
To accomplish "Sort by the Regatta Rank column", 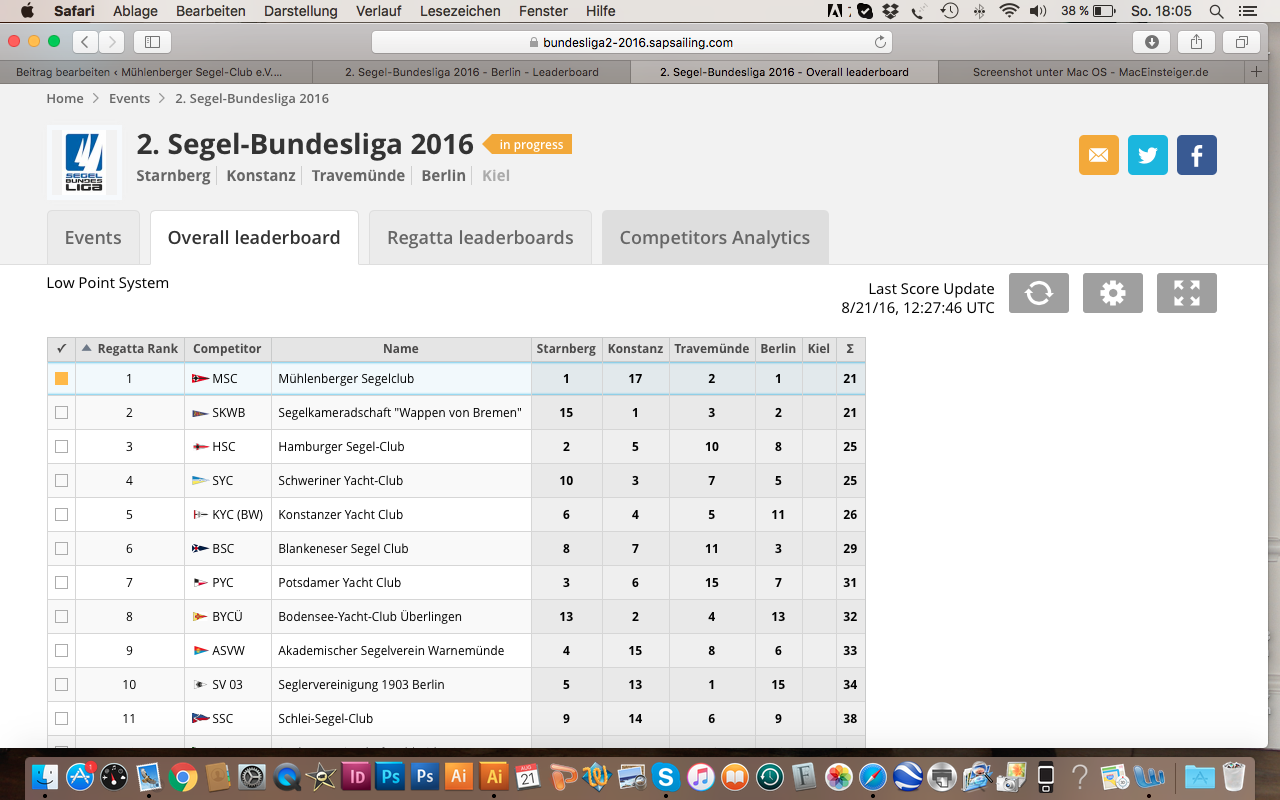I will coord(137,349).
